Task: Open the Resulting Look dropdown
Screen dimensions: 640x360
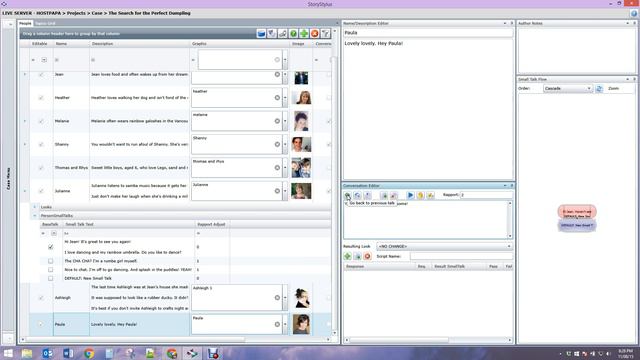Action: (x=444, y=247)
